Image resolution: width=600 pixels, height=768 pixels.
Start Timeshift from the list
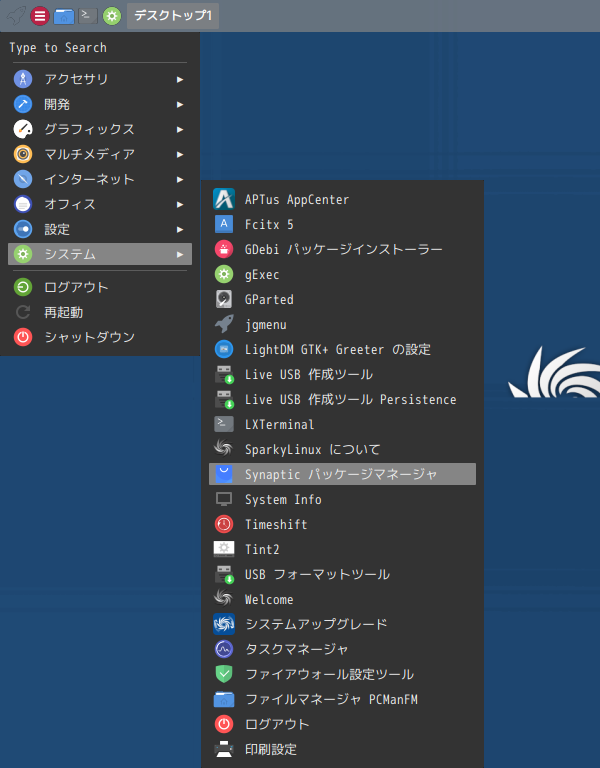[x=342, y=524]
